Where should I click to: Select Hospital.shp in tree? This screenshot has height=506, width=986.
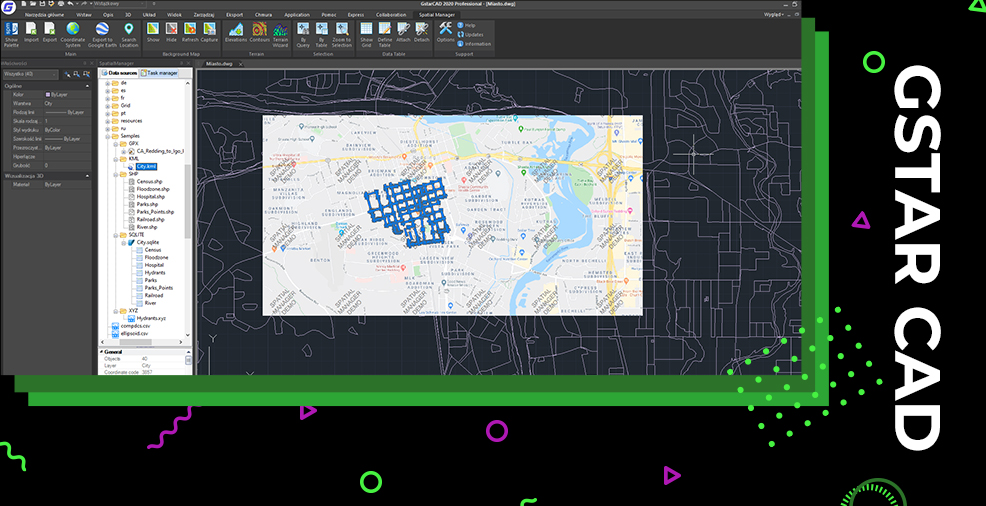(x=151, y=197)
